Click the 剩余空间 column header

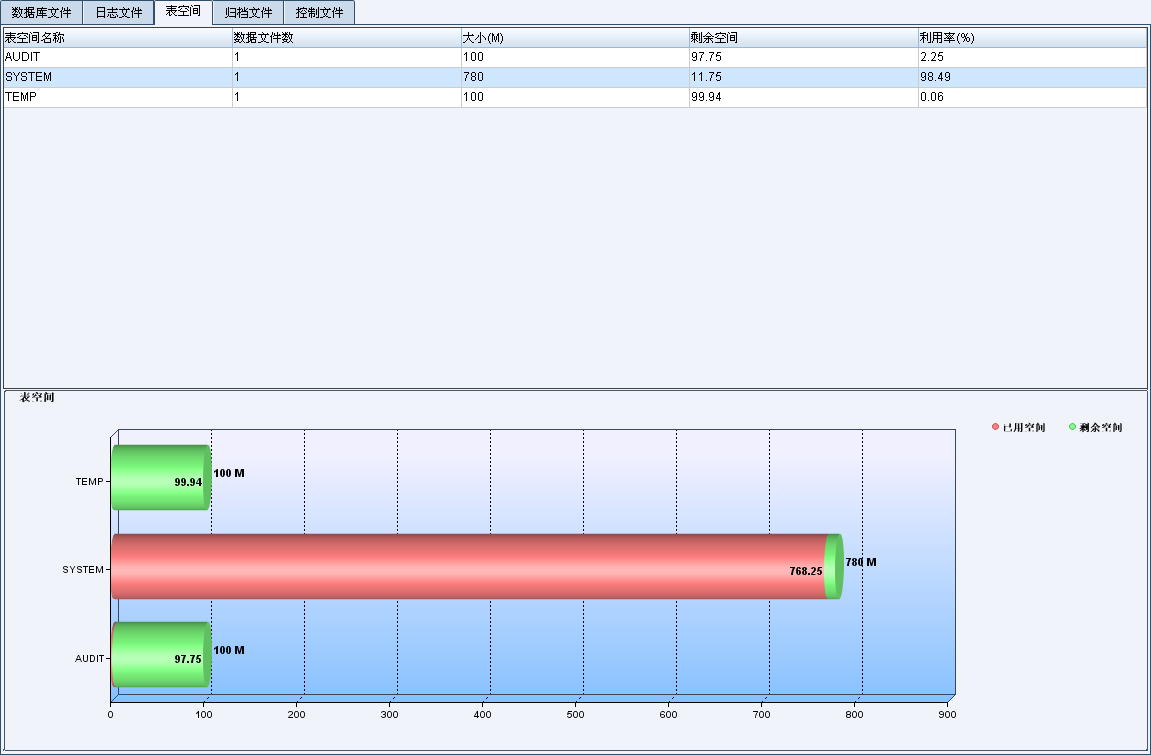coord(803,38)
